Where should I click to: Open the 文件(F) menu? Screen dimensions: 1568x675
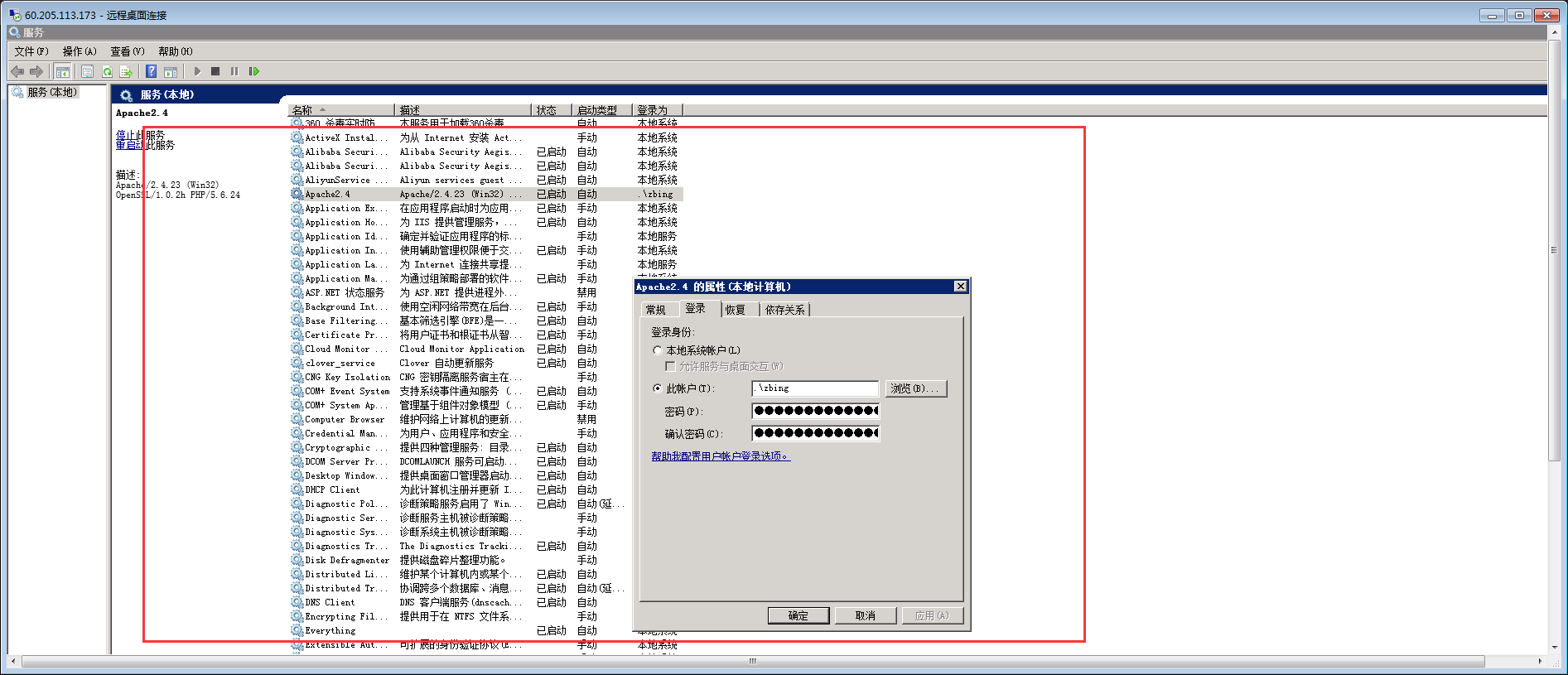pyautogui.click(x=31, y=51)
